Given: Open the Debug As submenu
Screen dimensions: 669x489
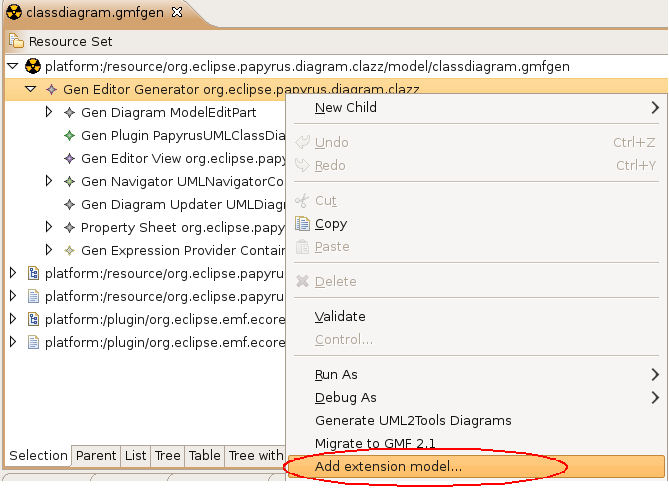Looking at the screenshot, I should (476, 398).
